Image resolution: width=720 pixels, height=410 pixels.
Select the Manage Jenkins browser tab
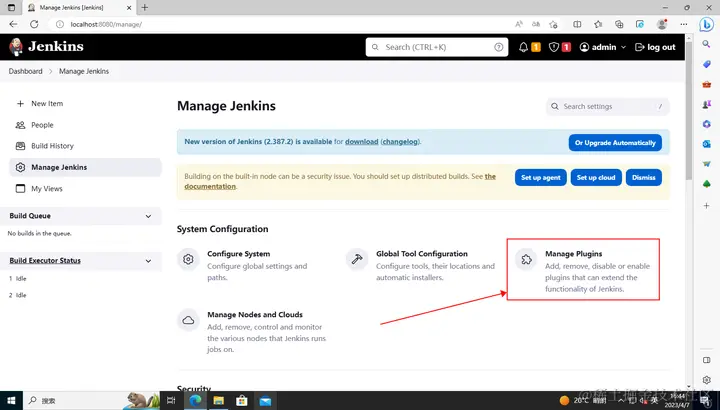[79, 7]
